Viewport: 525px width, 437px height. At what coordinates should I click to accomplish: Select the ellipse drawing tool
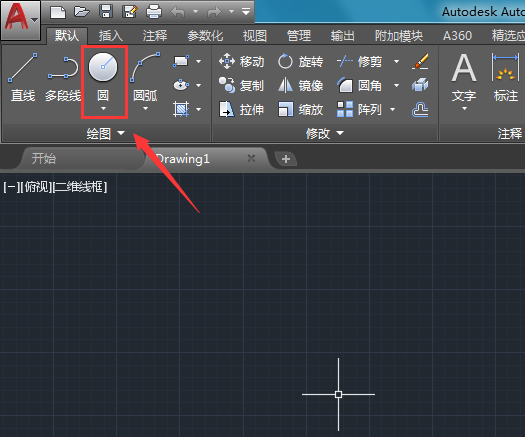(181, 85)
